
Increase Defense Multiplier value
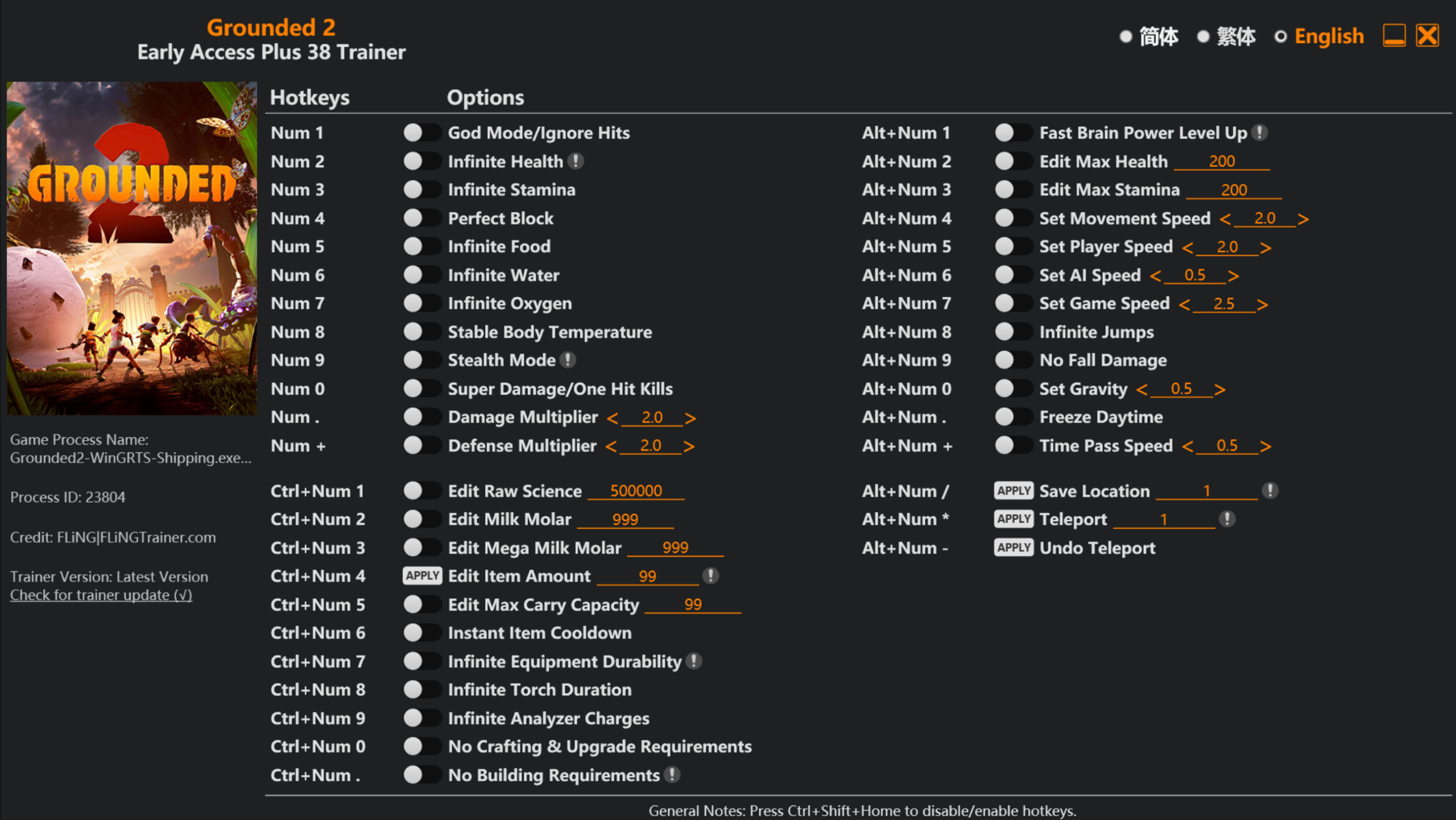tap(689, 446)
